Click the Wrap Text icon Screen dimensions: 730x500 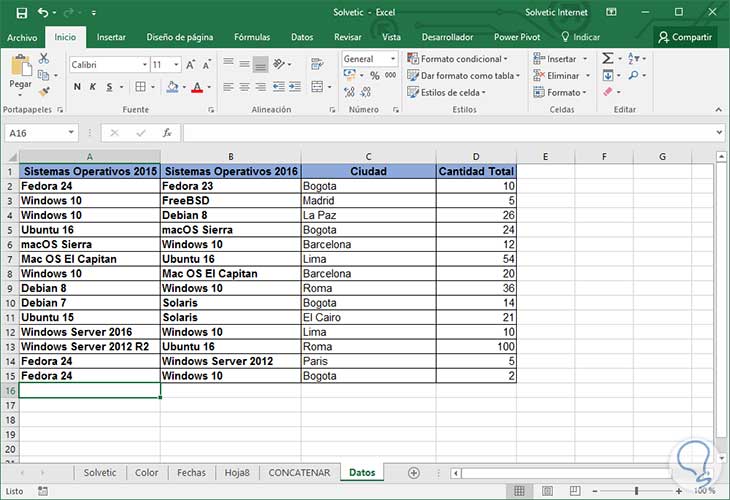317,63
